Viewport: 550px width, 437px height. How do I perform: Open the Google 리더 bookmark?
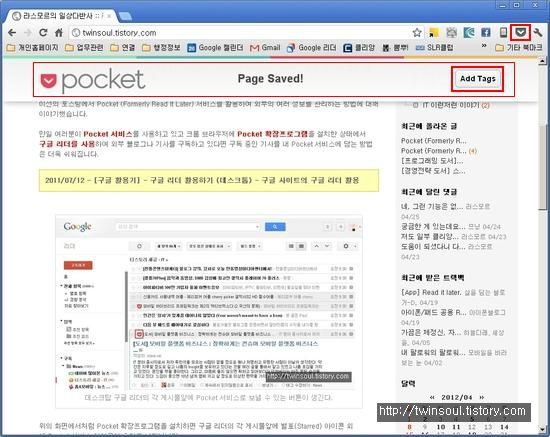pyautogui.click(x=311, y=48)
